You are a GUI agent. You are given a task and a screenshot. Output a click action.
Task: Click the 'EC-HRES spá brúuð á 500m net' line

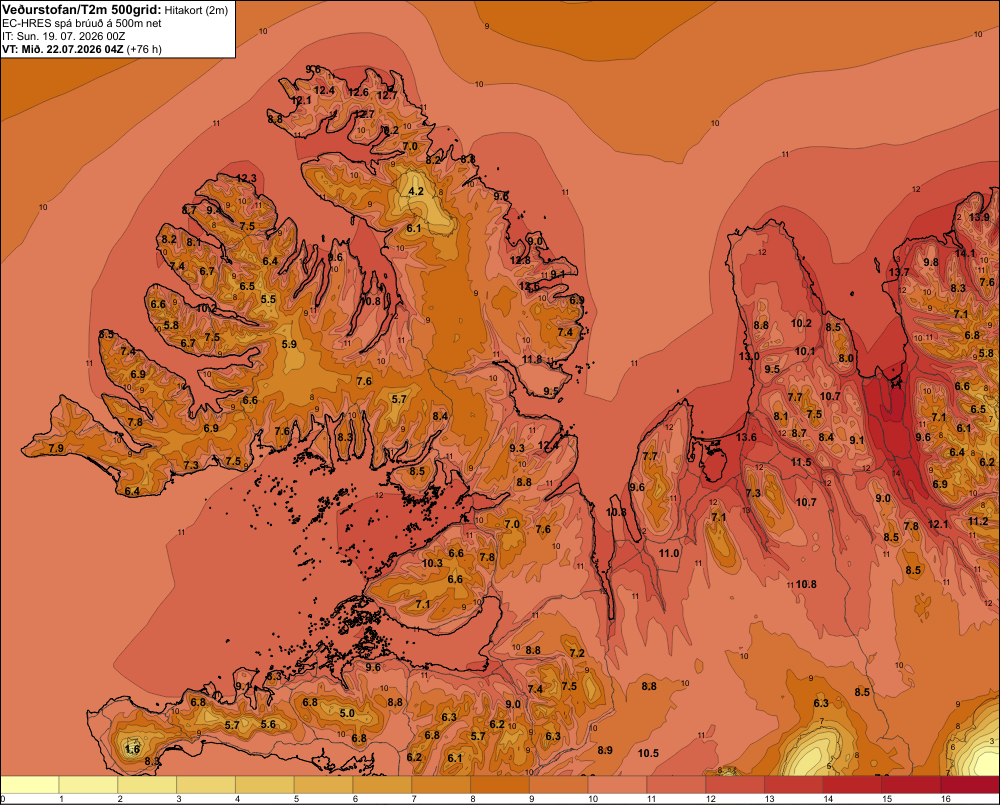click(82, 23)
